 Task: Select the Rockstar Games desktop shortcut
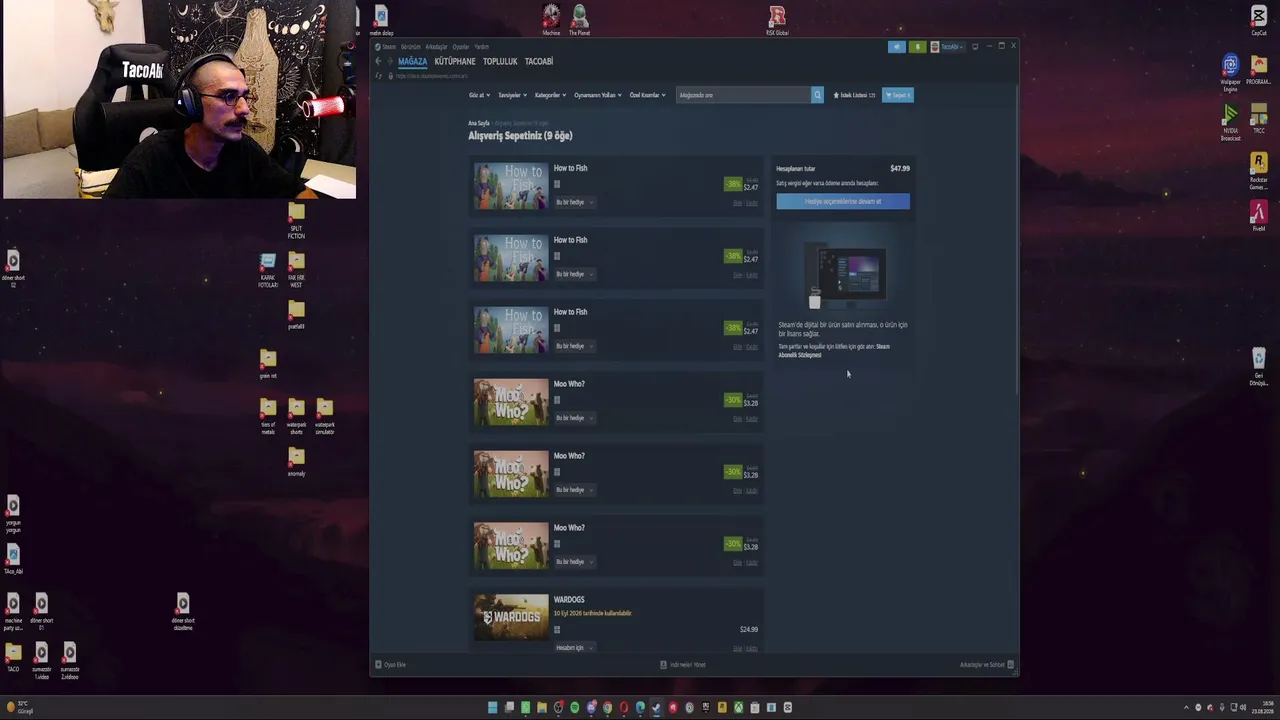[x=1259, y=170]
